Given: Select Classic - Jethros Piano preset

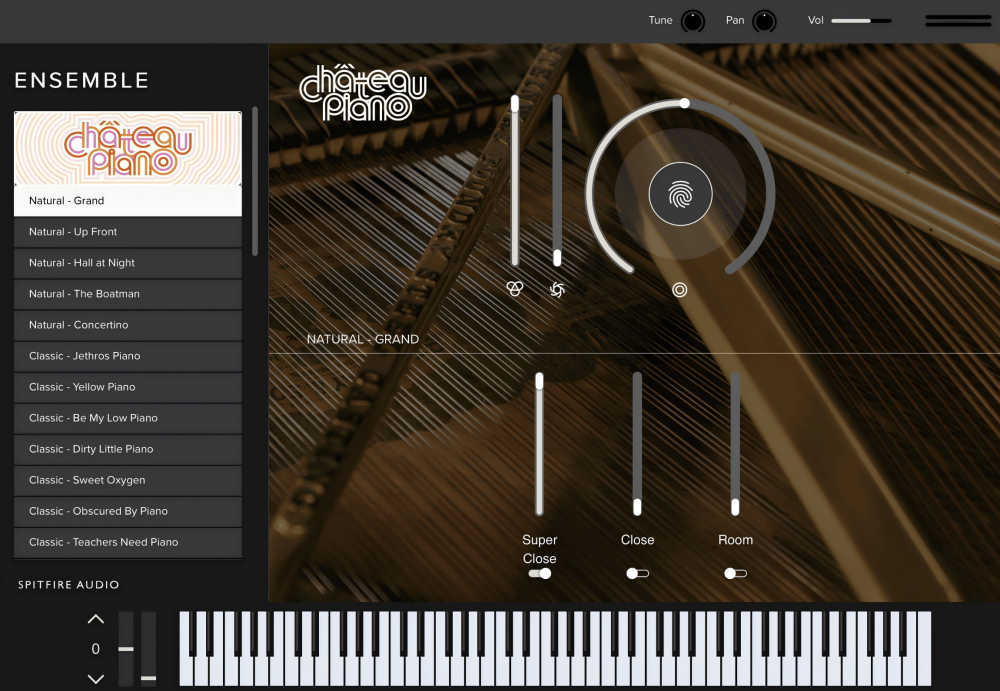Looking at the screenshot, I should tap(128, 356).
